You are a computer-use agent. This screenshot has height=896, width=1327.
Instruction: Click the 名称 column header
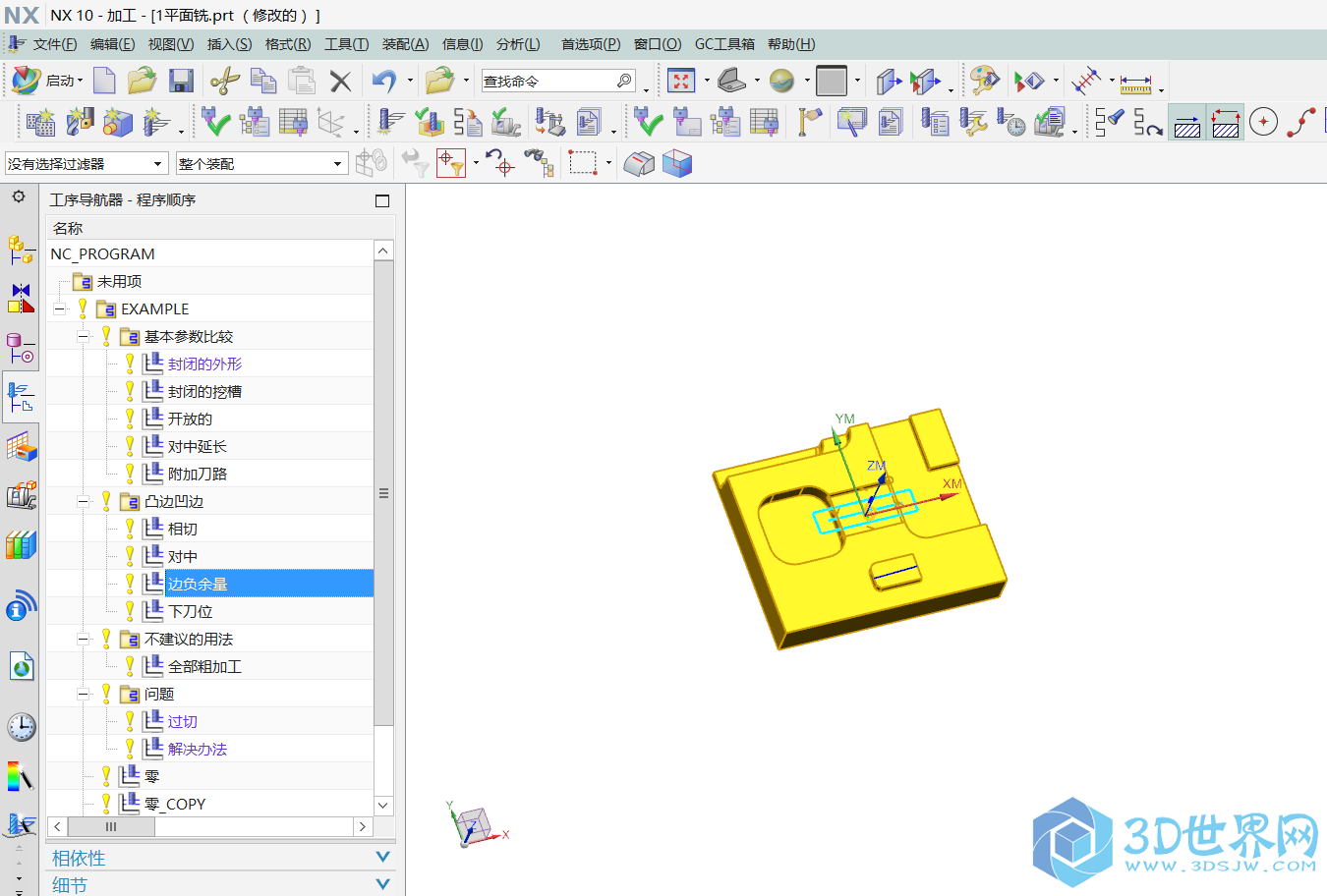tap(220, 228)
